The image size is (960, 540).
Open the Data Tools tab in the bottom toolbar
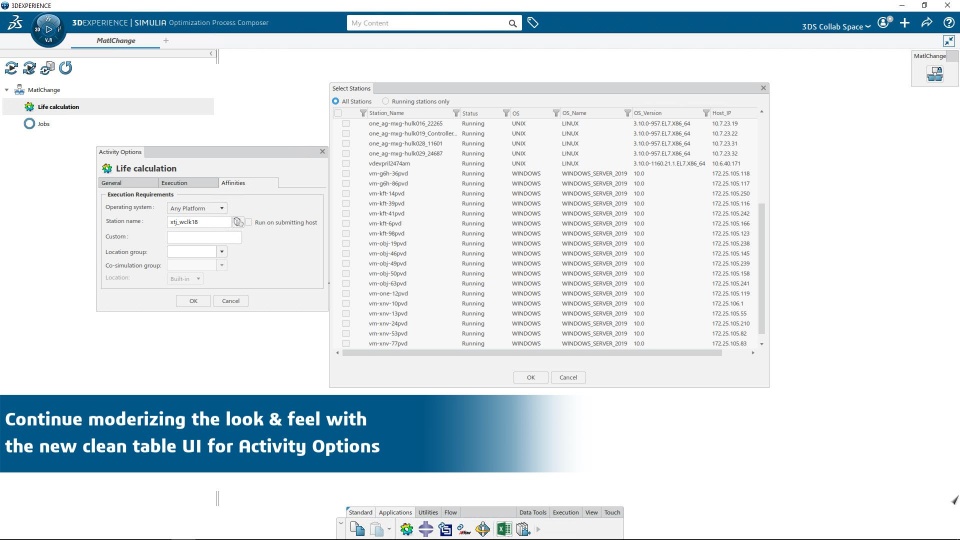pyautogui.click(x=533, y=512)
